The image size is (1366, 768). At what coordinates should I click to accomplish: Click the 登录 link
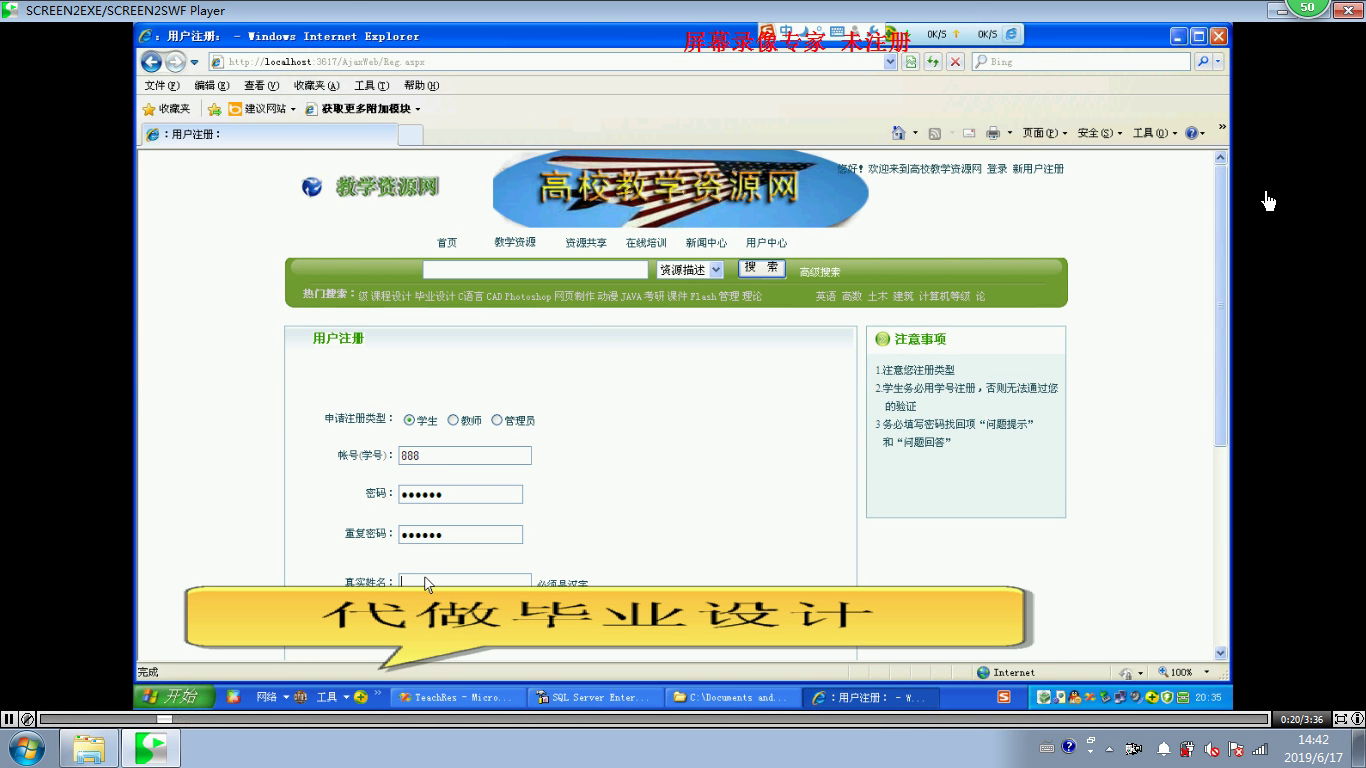click(997, 169)
